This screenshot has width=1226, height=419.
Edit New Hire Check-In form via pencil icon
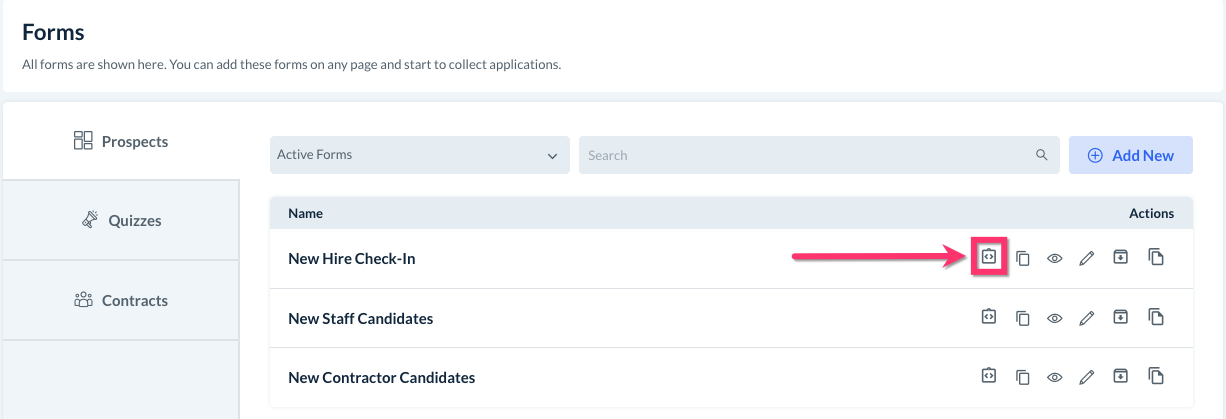pyautogui.click(x=1087, y=258)
